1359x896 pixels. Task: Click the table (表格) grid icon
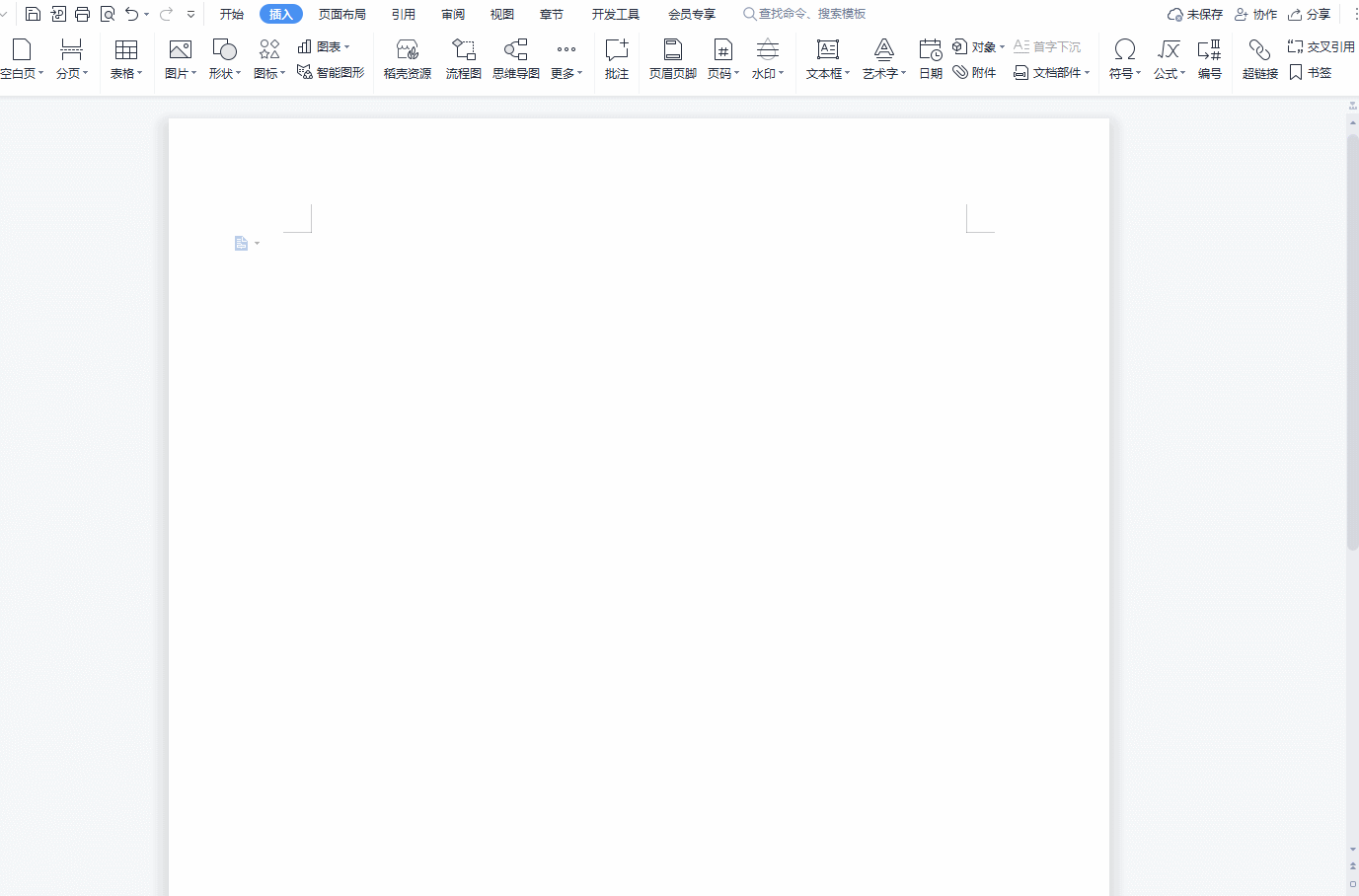click(126, 49)
